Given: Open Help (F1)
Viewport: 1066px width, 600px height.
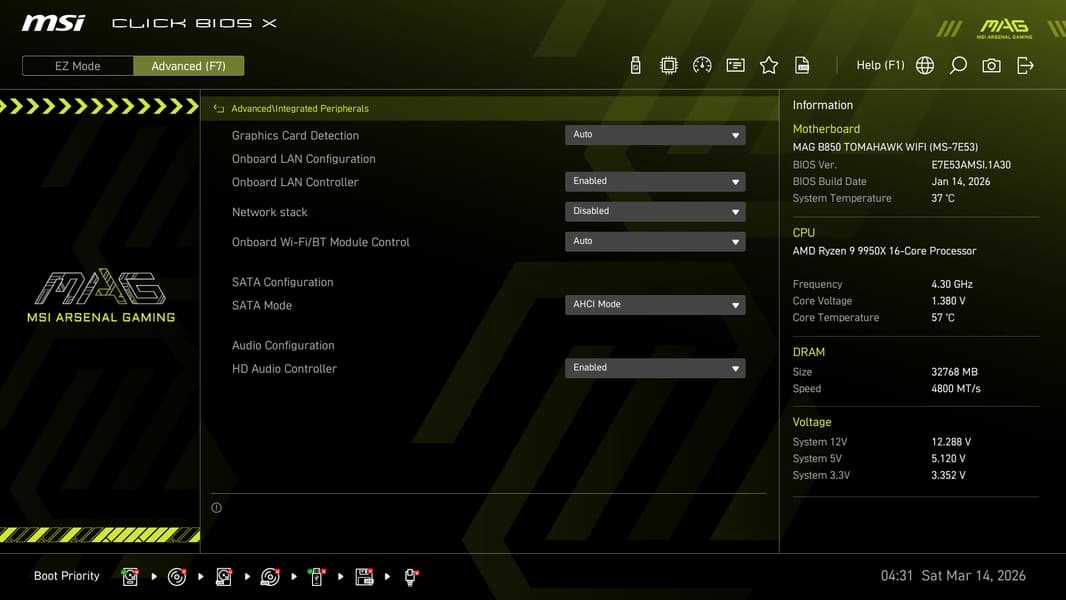Looking at the screenshot, I should (880, 65).
